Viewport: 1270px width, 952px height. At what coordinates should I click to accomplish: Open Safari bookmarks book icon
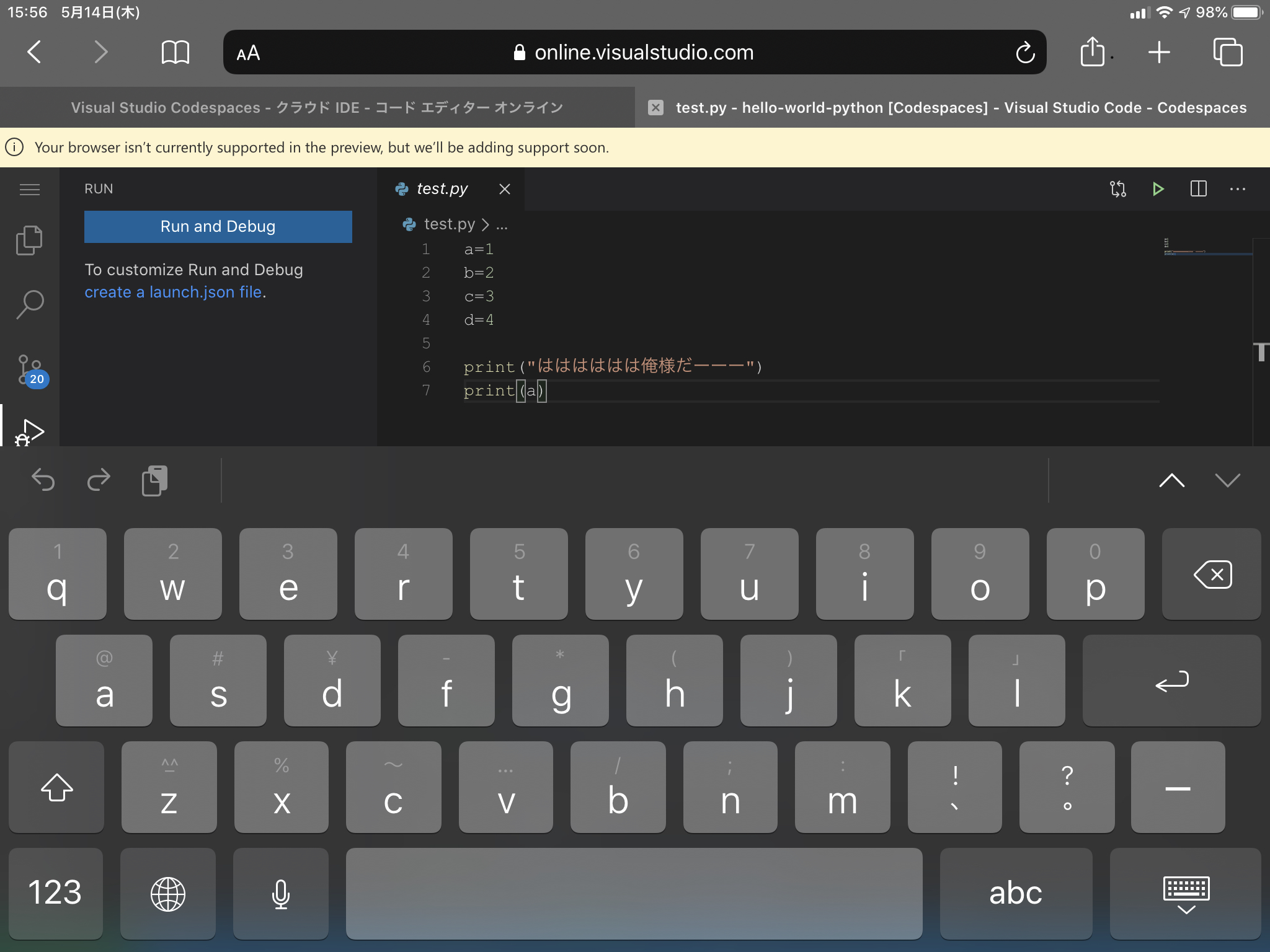coord(175,52)
